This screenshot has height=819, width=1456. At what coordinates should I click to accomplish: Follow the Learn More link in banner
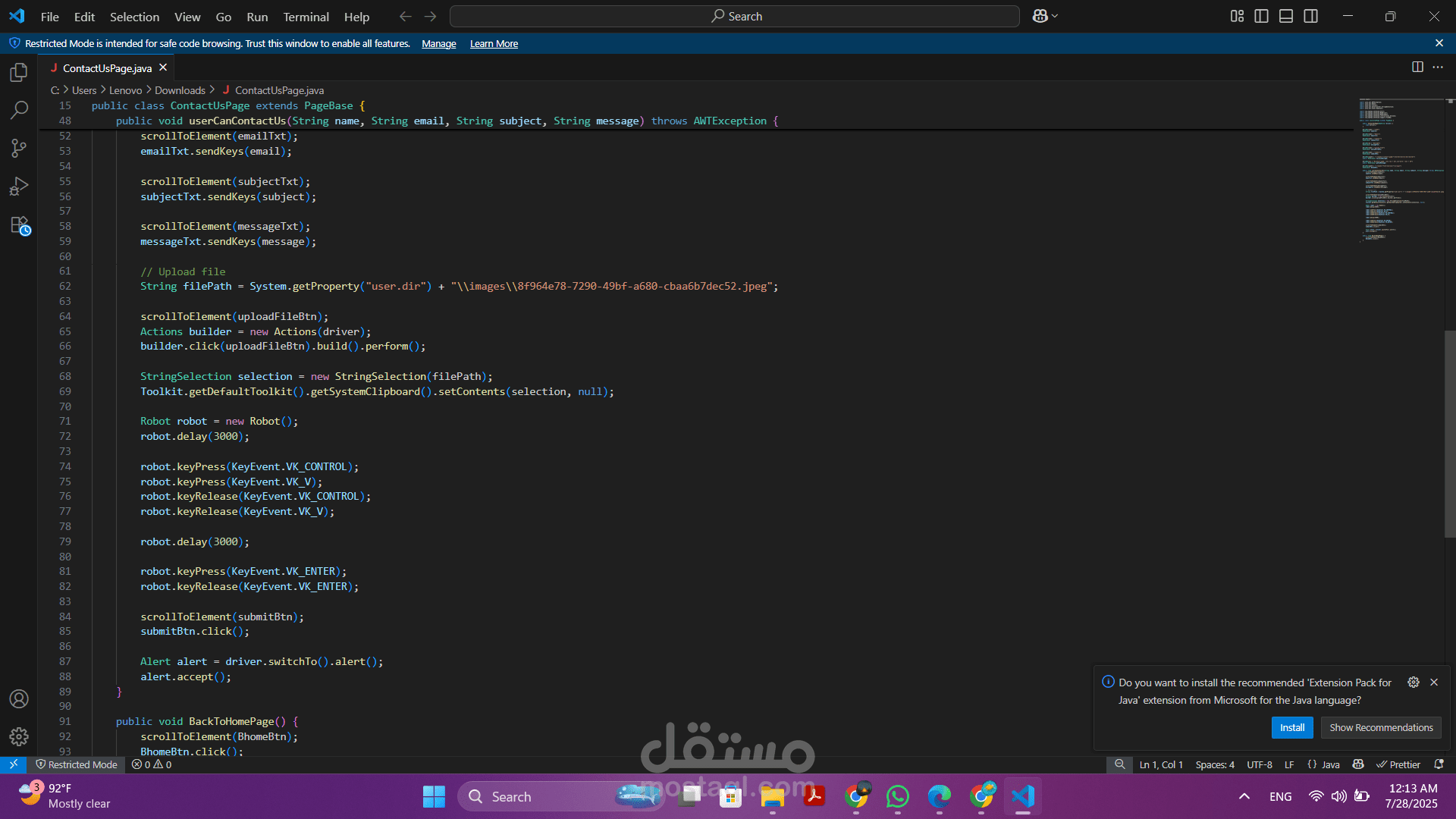point(494,44)
